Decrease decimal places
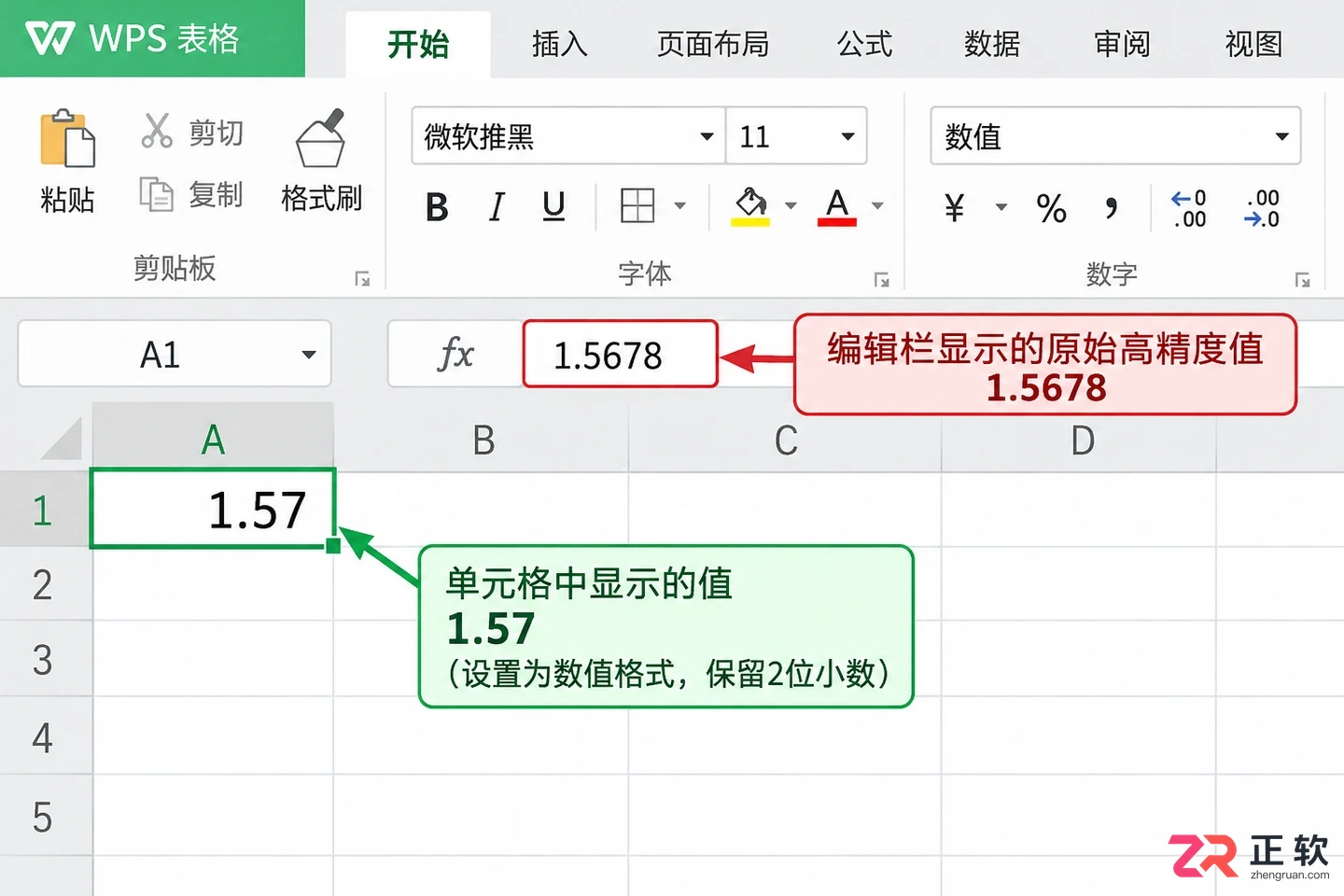Screen dimensions: 1344x896 pos(1262,209)
